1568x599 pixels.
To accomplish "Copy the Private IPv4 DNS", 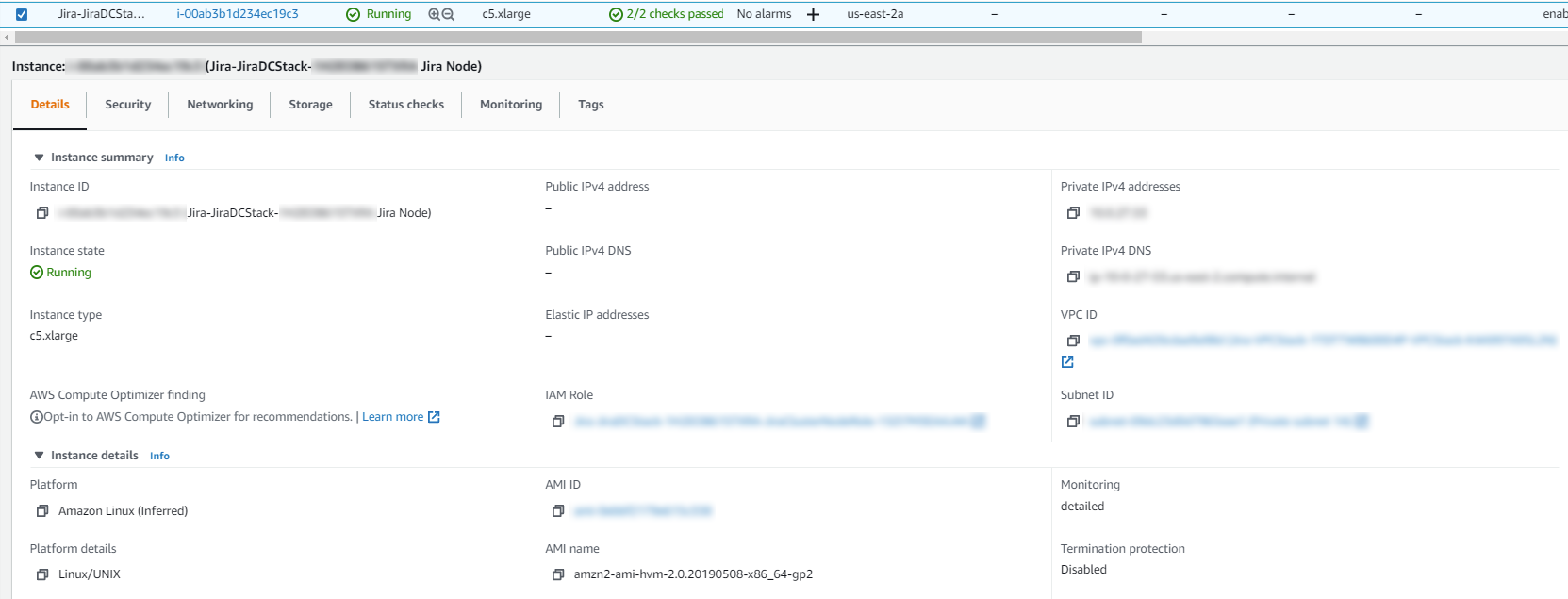I will pos(1073,277).
